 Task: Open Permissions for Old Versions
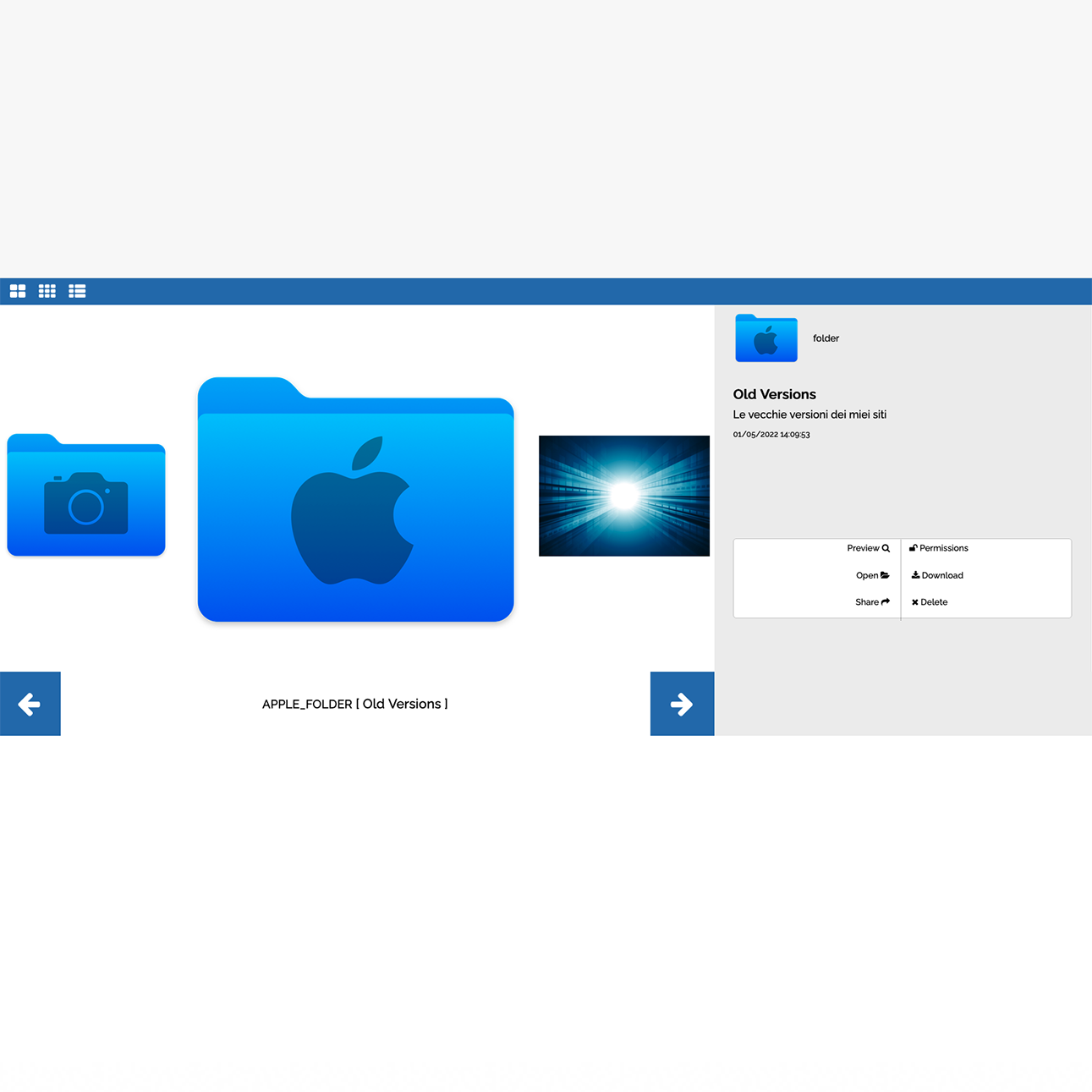pyautogui.click(x=939, y=548)
